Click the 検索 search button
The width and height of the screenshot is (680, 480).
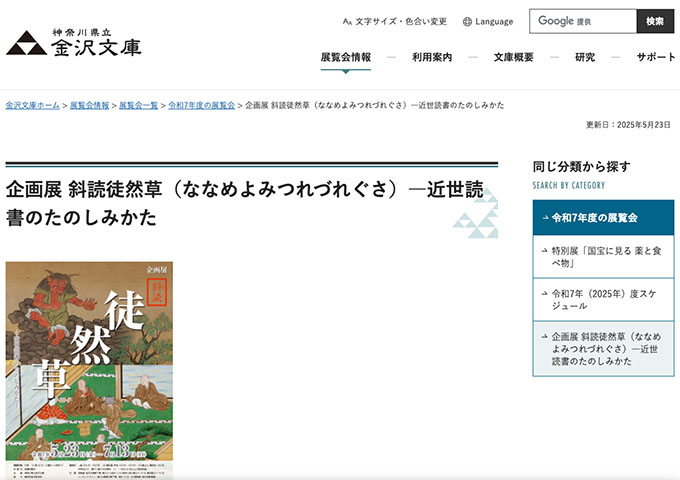[655, 21]
